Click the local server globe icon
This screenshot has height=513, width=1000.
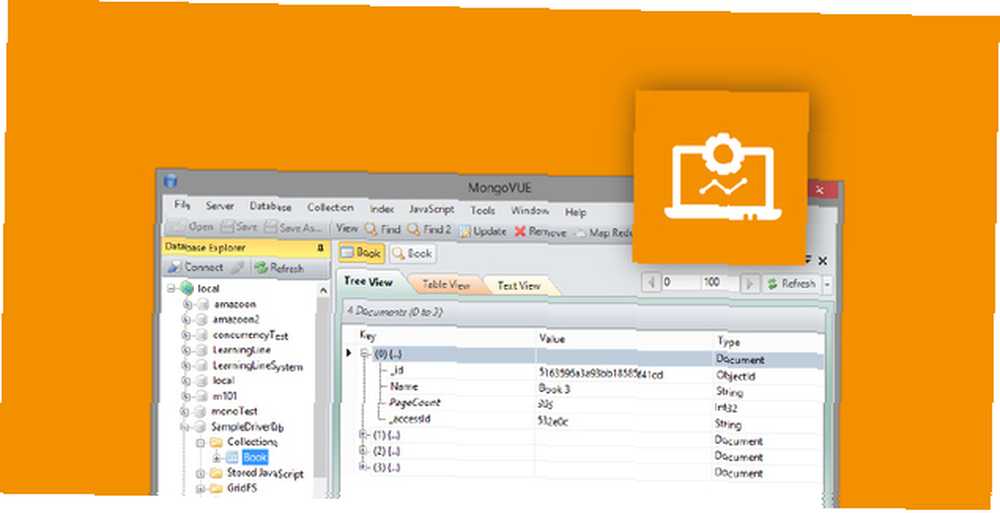tap(186, 288)
